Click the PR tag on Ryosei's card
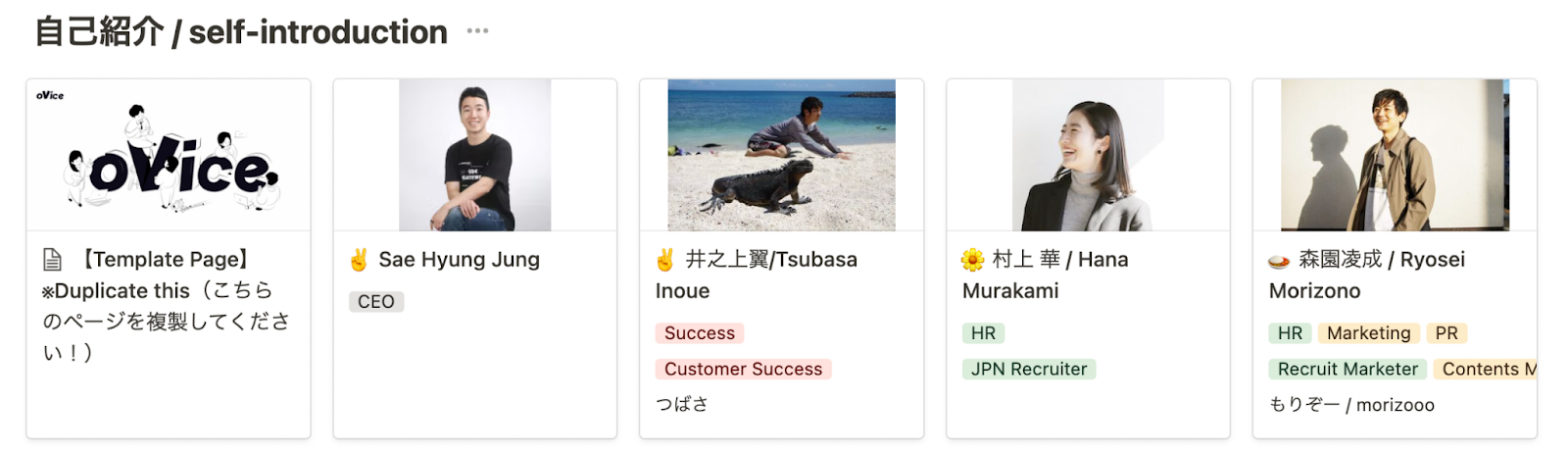1568x451 pixels. point(1445,333)
